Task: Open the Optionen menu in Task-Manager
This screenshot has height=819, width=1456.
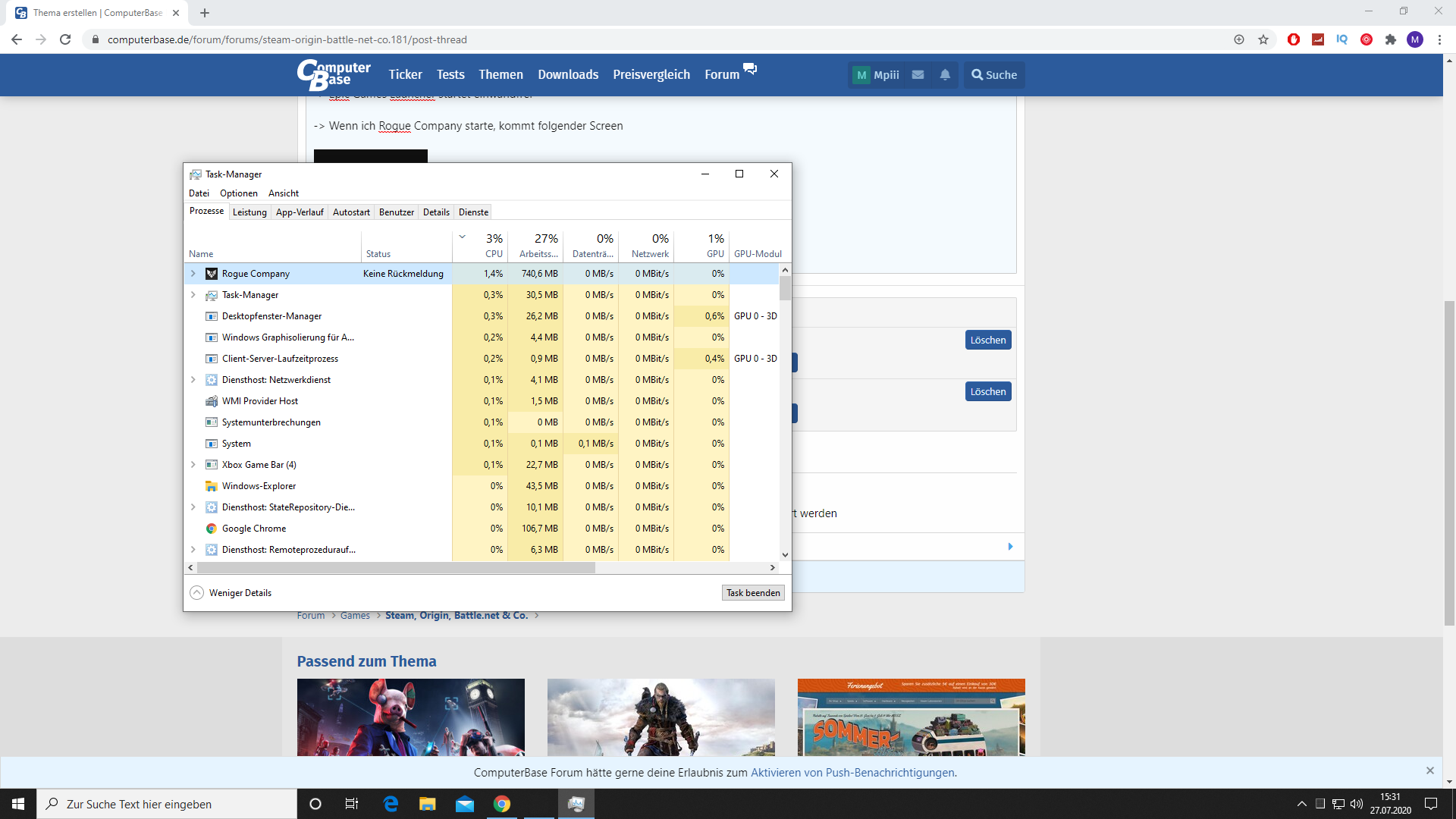Action: pos(239,193)
